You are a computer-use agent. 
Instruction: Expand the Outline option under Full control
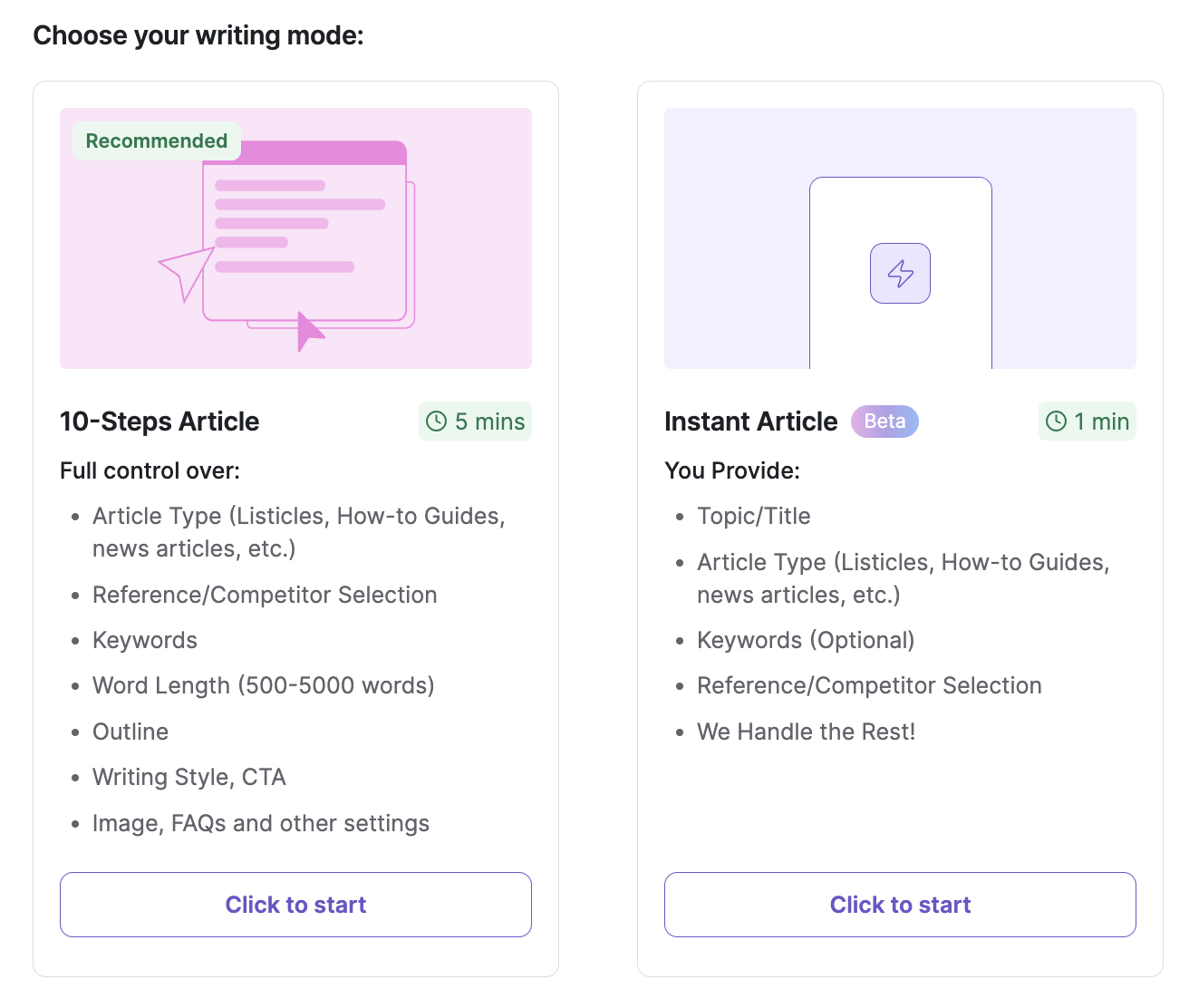pyautogui.click(x=130, y=732)
